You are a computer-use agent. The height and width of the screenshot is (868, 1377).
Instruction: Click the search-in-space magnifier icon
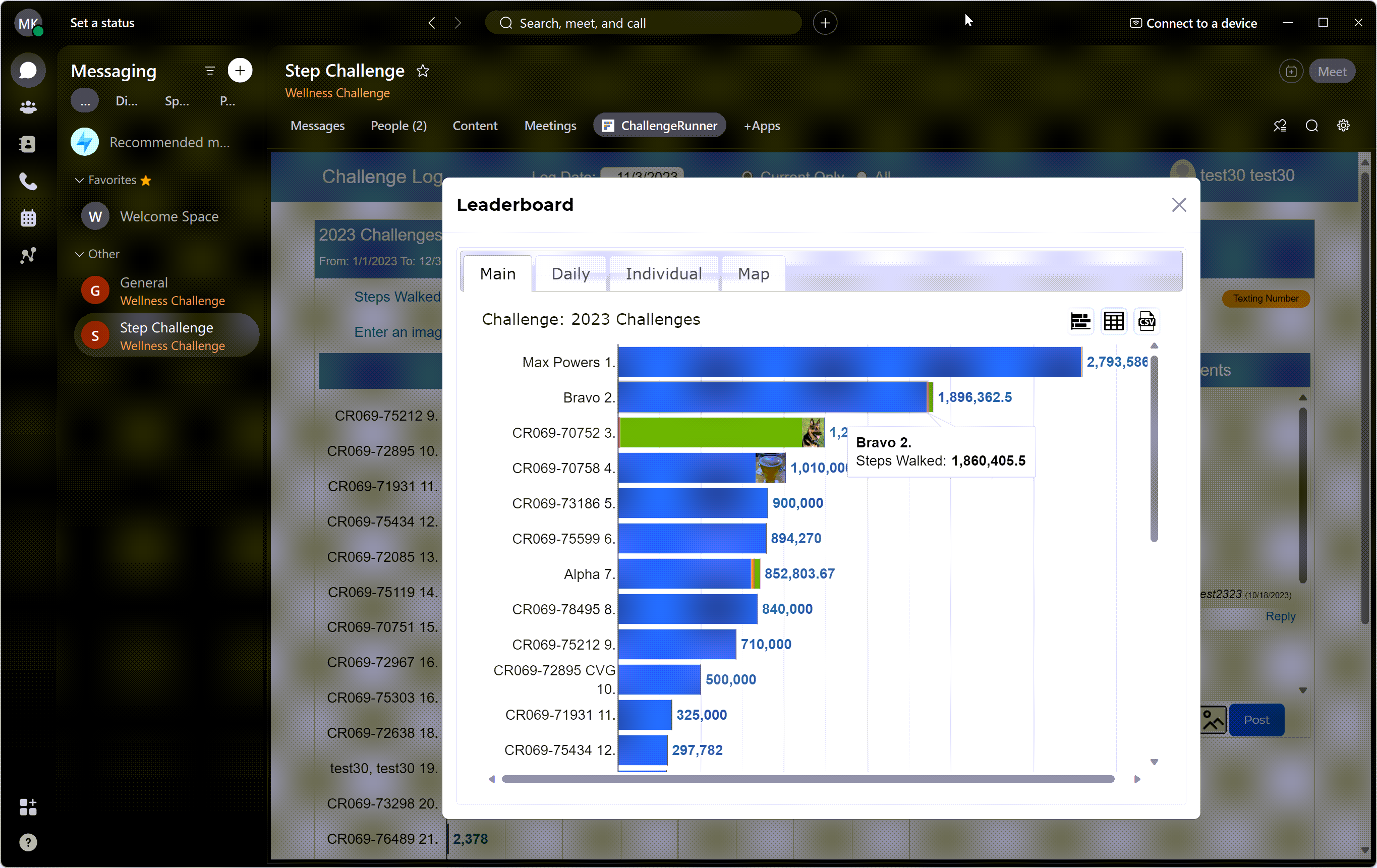[1312, 126]
